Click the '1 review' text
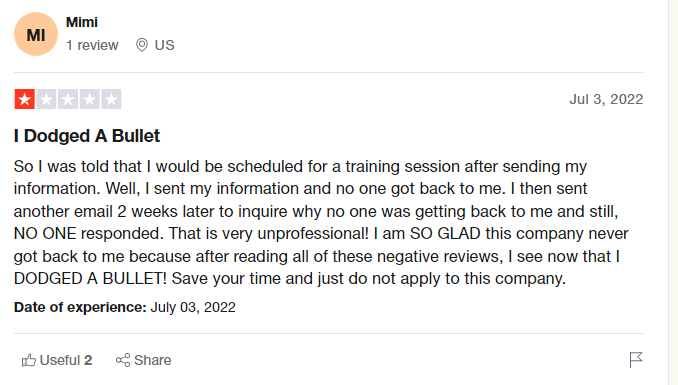The width and height of the screenshot is (678, 385). coord(92,45)
